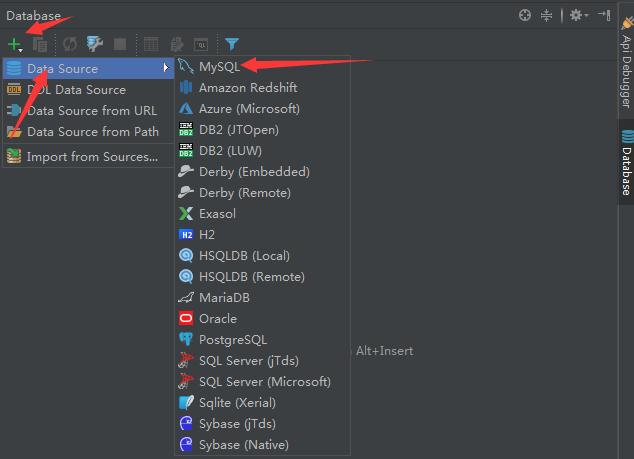
Task: Select MariaDB data source
Action: [262, 298]
